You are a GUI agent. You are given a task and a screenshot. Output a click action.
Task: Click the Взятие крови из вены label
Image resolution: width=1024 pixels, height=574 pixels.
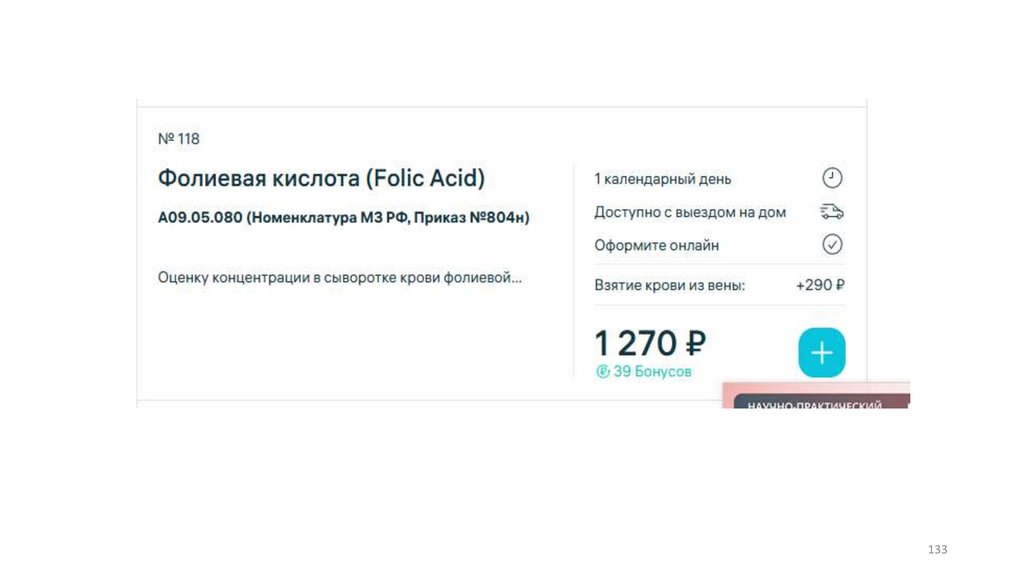pyautogui.click(x=670, y=285)
